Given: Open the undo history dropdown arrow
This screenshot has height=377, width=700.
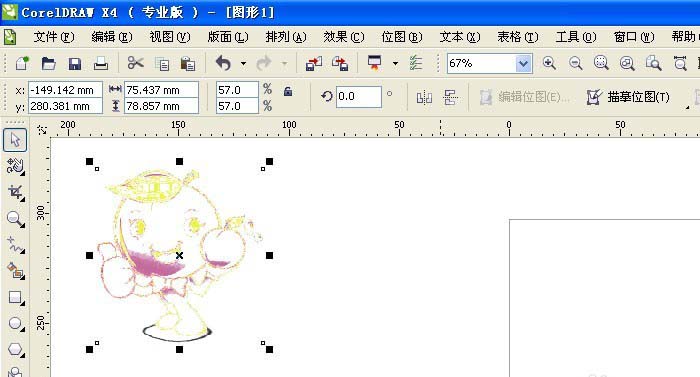Looking at the screenshot, I should [243, 63].
